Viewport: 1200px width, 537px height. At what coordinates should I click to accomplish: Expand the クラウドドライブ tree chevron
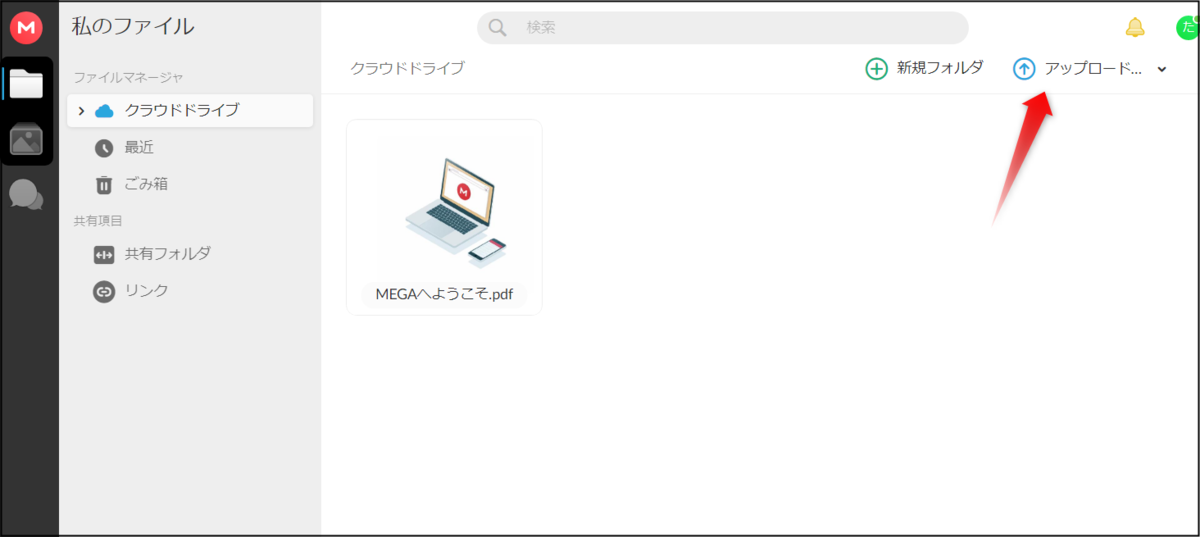pos(81,110)
